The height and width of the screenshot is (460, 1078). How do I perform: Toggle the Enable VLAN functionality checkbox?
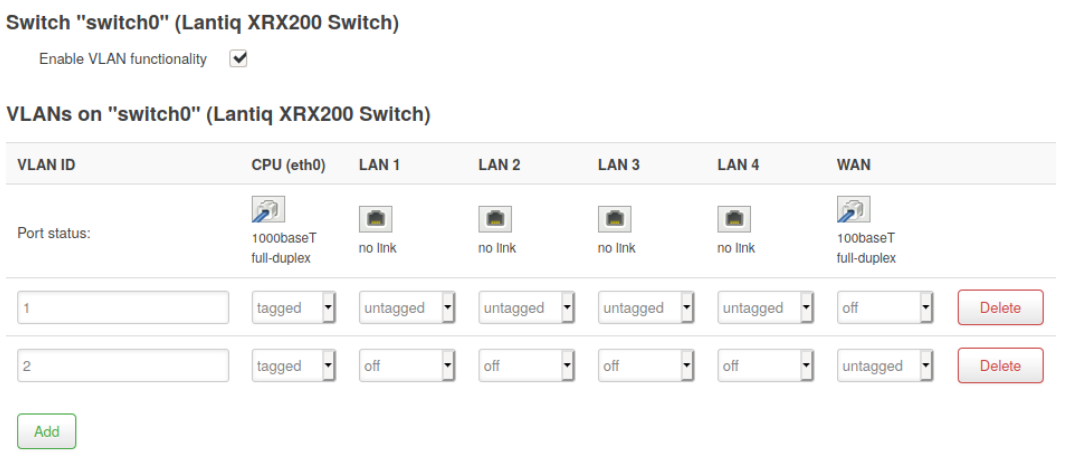tap(238, 59)
